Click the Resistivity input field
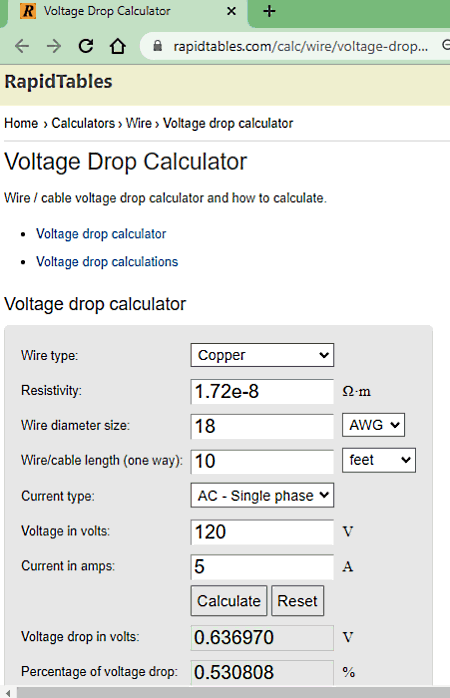Screen dimensions: 450x698 (x=262, y=391)
